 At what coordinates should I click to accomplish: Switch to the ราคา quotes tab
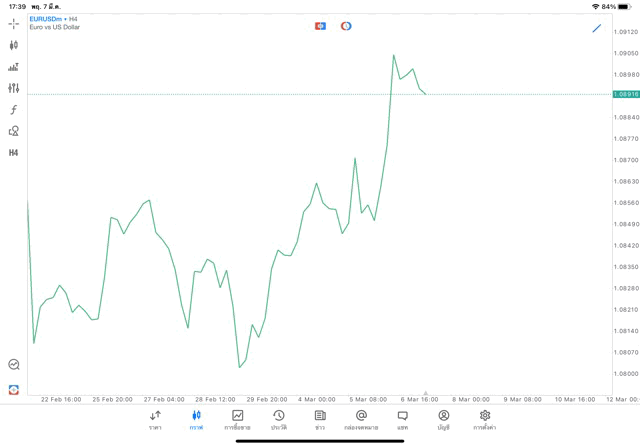(155, 419)
